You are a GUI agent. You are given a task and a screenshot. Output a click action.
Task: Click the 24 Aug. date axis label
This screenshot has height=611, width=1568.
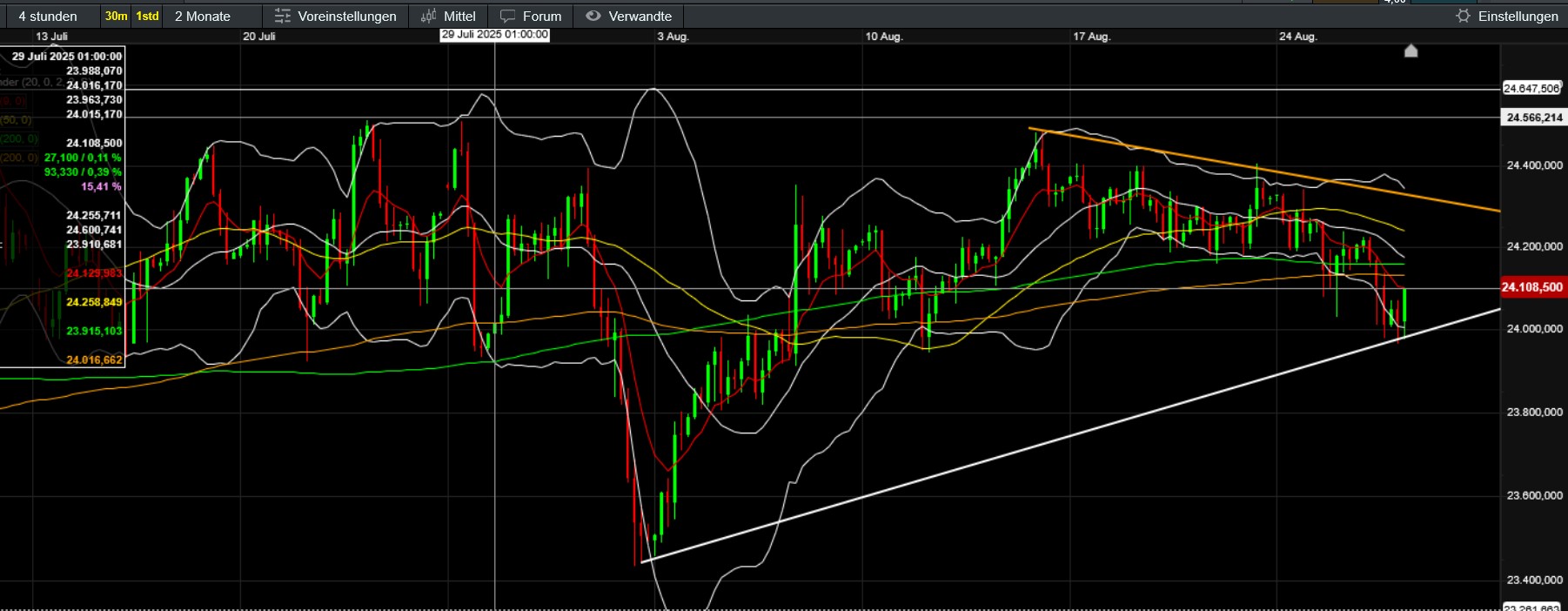(1298, 37)
